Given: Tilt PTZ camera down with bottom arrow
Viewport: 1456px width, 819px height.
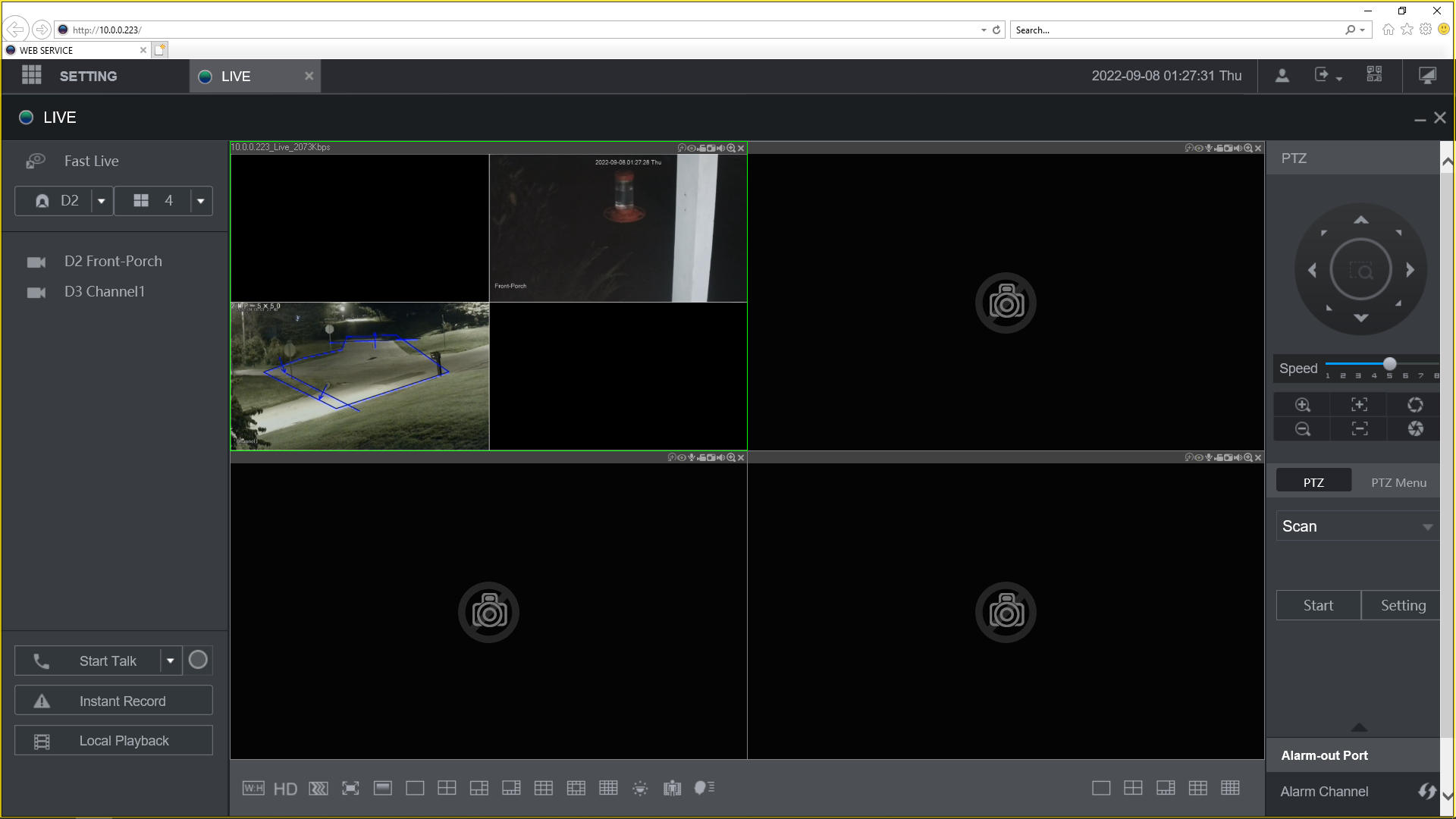Looking at the screenshot, I should pyautogui.click(x=1361, y=318).
